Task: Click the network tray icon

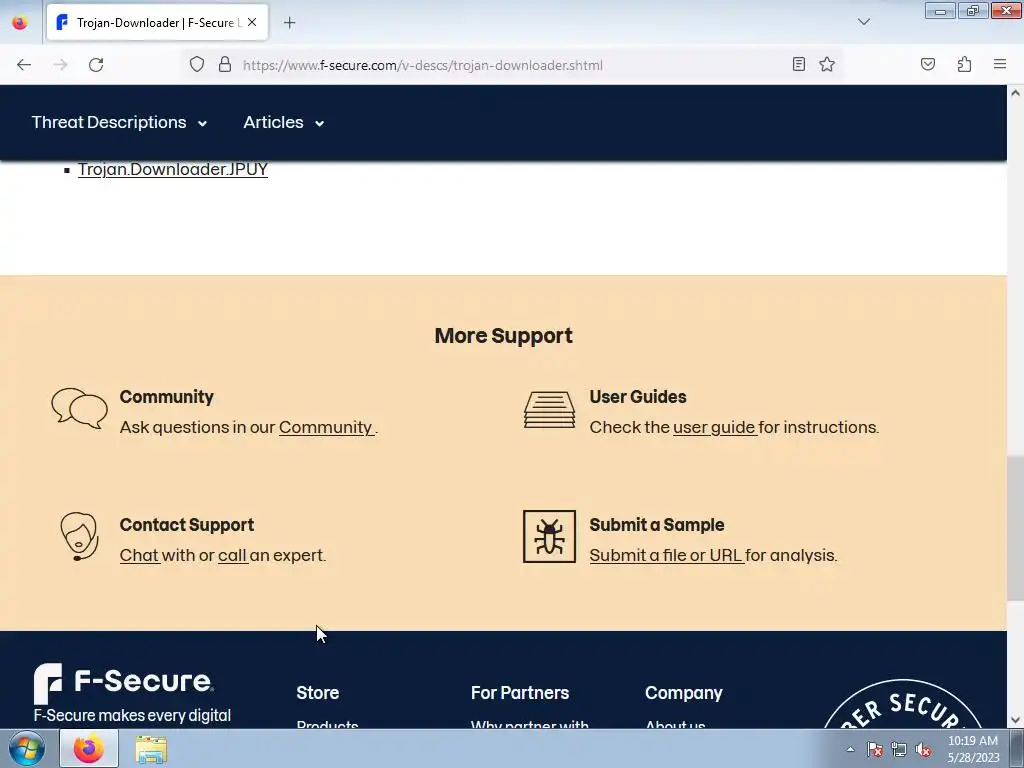Action: point(899,750)
